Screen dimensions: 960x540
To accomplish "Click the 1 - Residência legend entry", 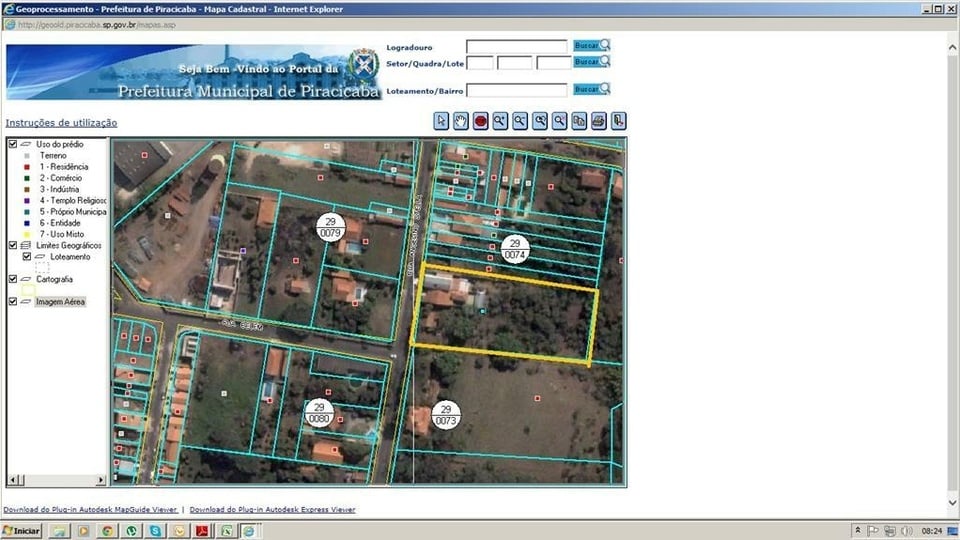I will [64, 167].
